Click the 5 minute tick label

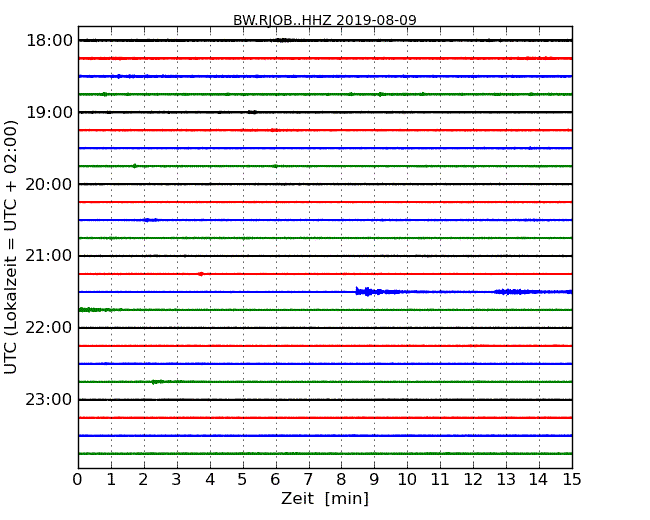[243, 480]
